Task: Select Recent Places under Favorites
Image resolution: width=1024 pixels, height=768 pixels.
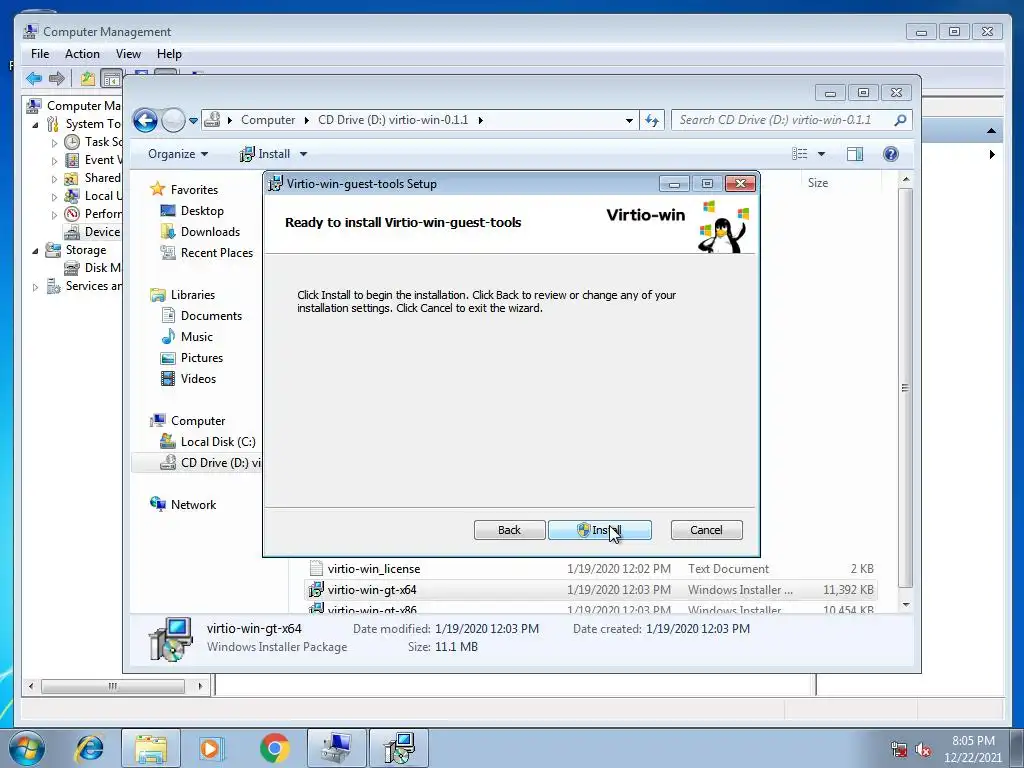Action: tap(217, 253)
